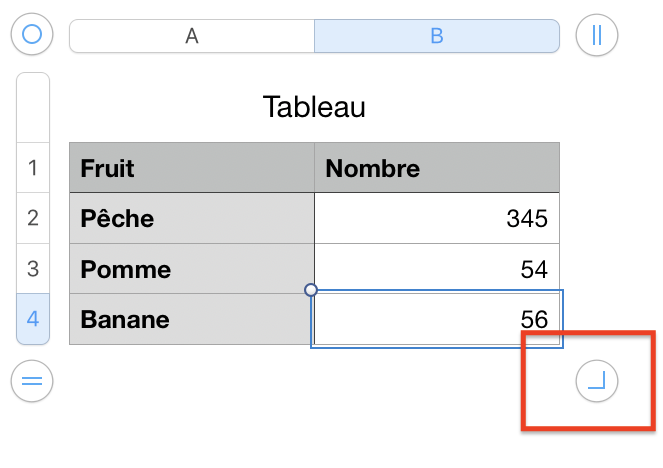Screen dimensions: 663x468
Task: Select column A header
Action: [192, 36]
